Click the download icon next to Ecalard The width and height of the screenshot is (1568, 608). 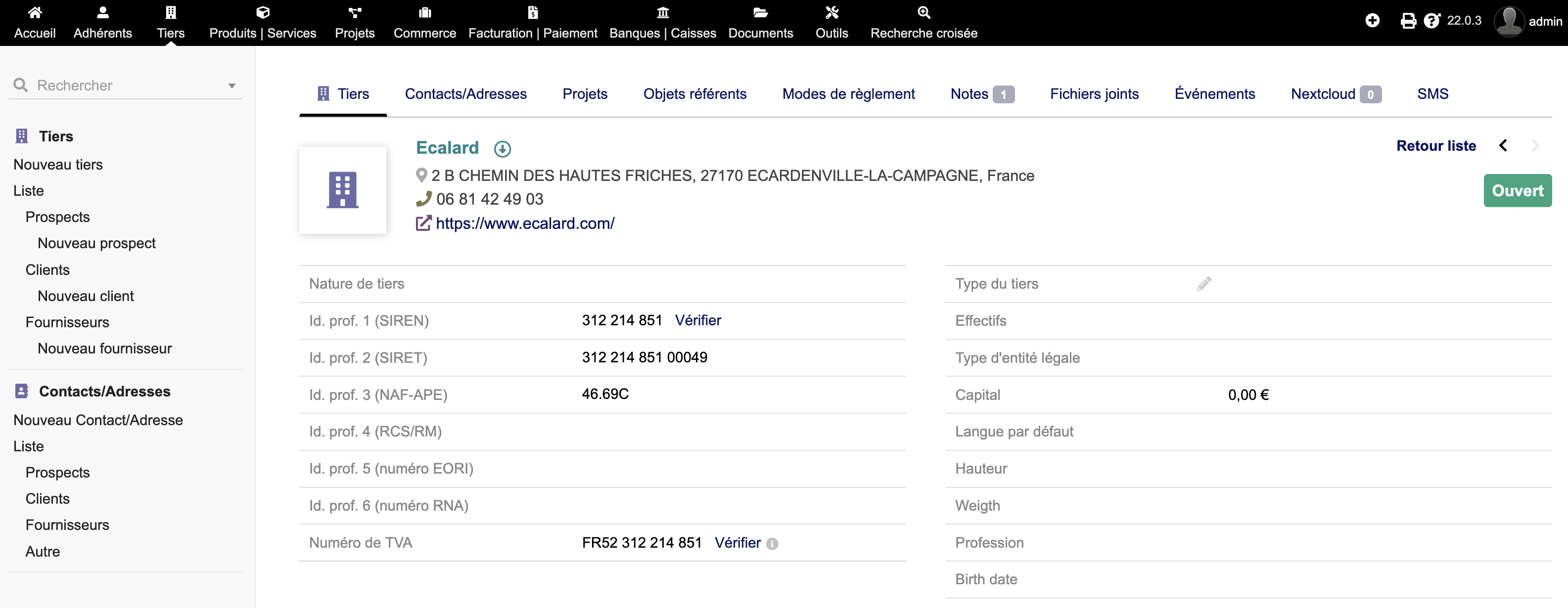502,149
